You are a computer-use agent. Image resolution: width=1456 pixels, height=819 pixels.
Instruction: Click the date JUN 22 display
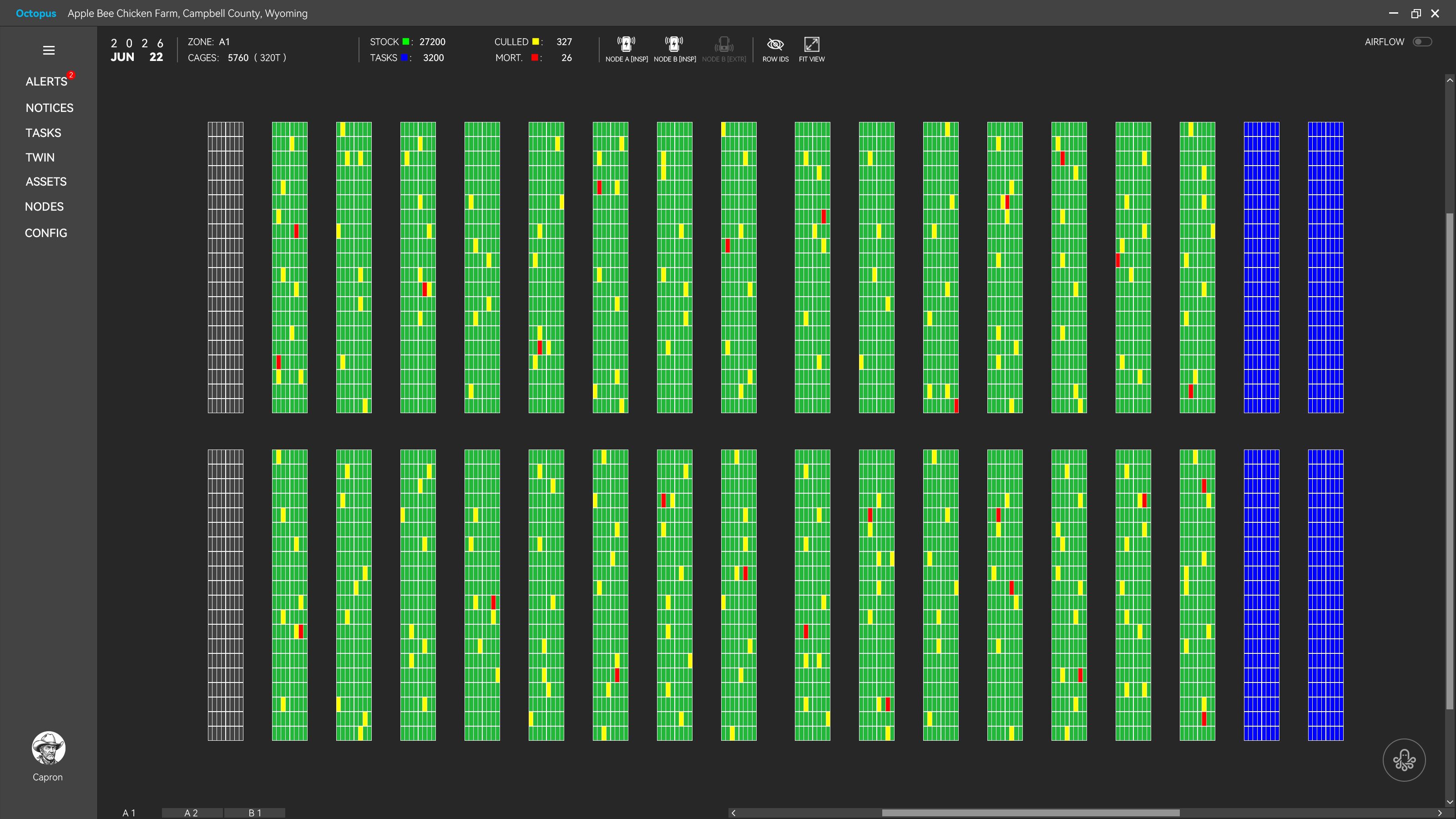point(137,57)
